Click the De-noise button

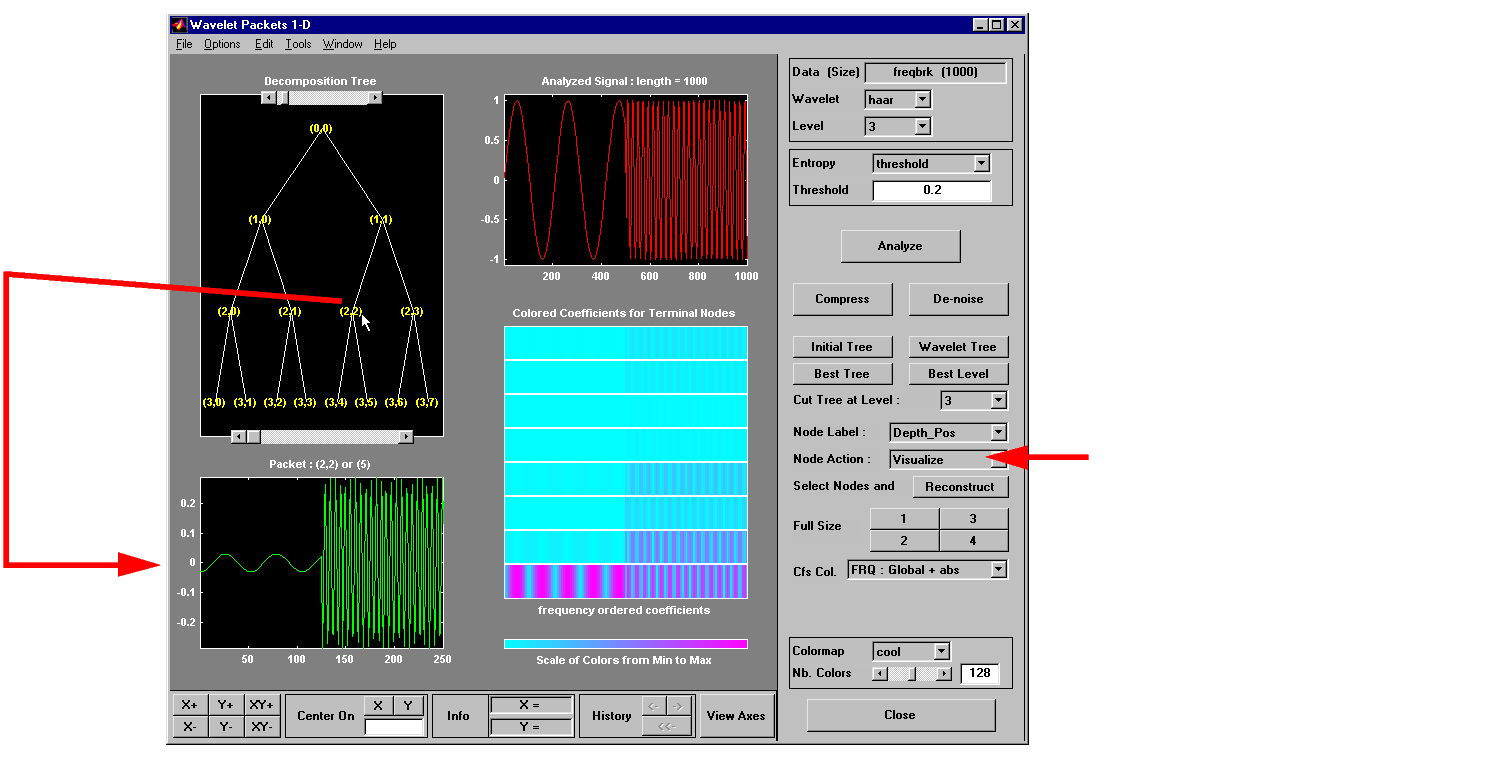[x=958, y=299]
